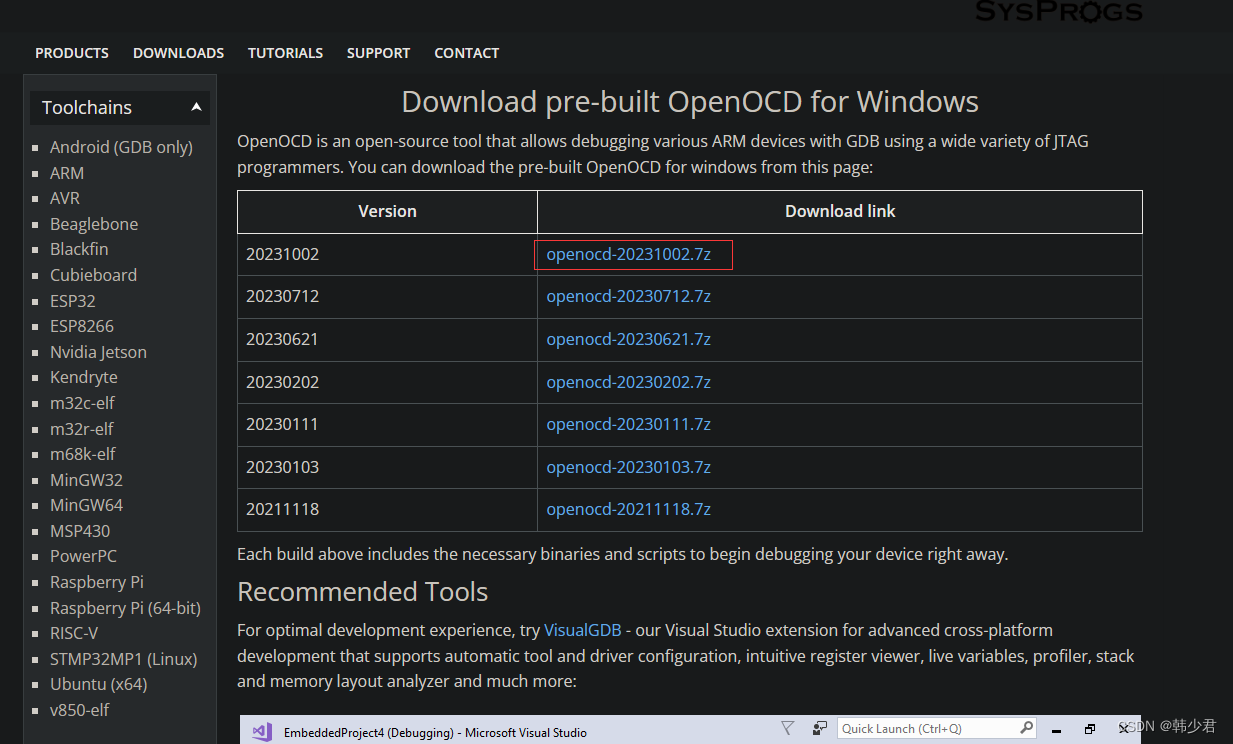
Task: Open Raspberry Pi (64-bit) toolchain link
Action: pos(125,608)
